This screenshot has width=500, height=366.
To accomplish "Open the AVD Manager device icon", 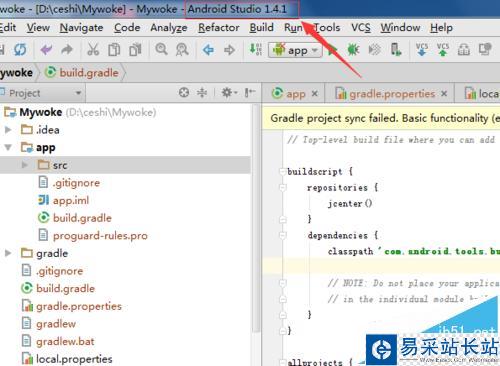I will [395, 50].
